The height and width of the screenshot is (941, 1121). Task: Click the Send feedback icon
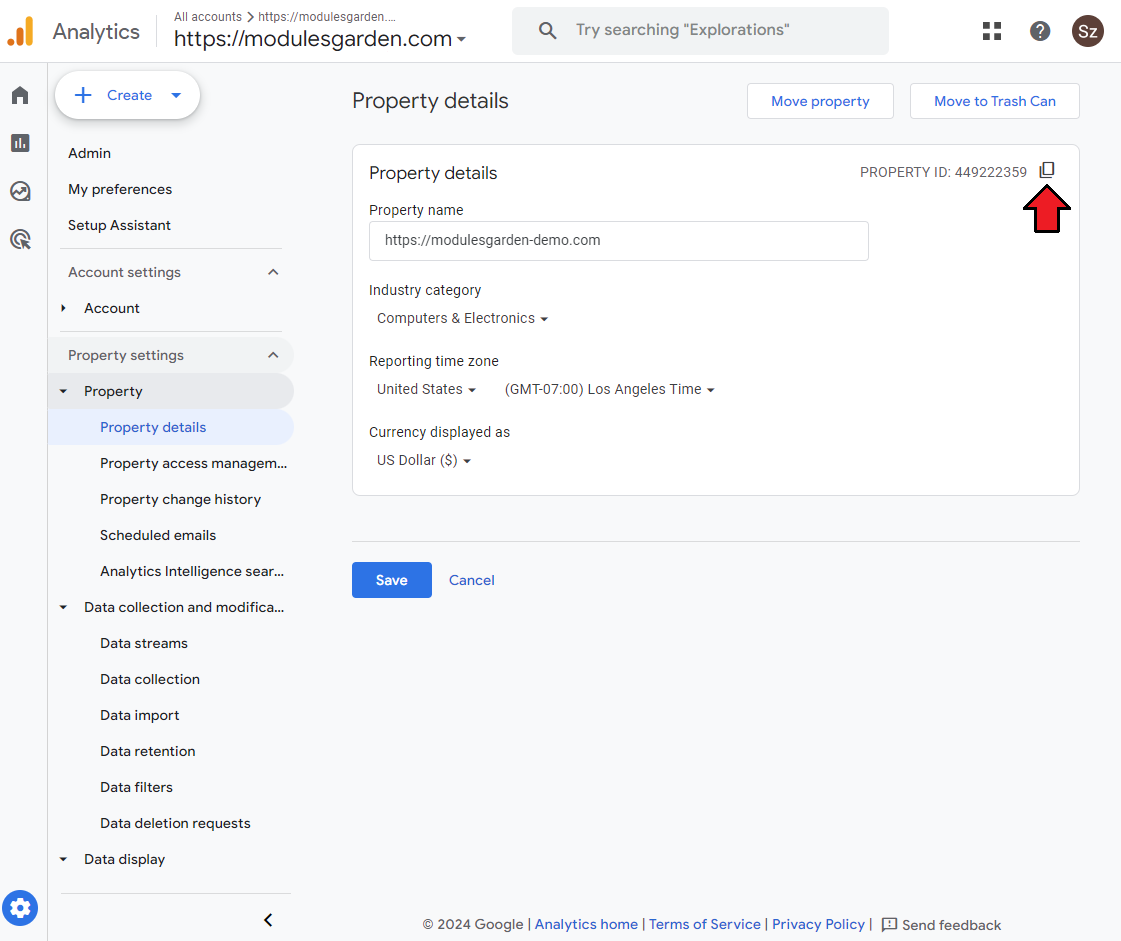tap(889, 925)
